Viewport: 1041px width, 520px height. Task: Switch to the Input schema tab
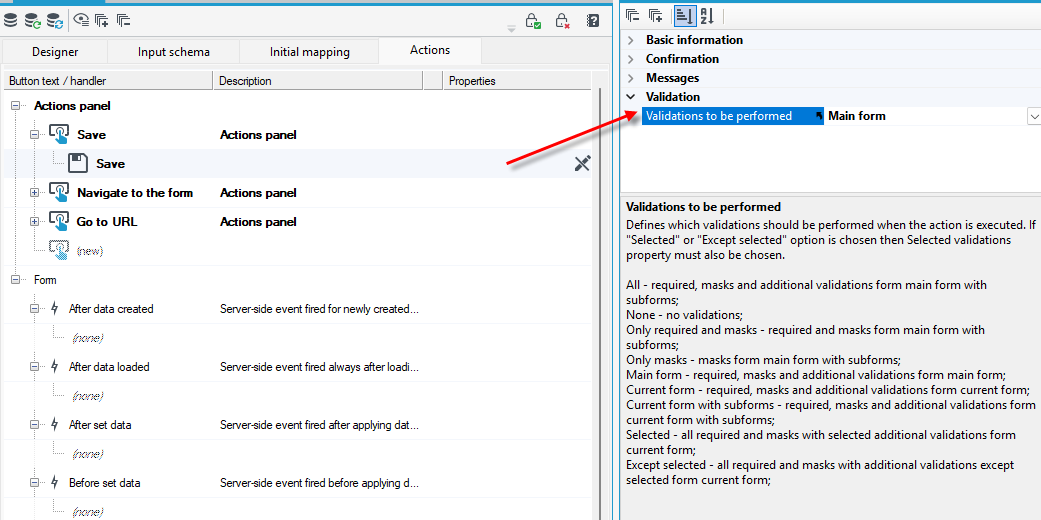tap(173, 52)
